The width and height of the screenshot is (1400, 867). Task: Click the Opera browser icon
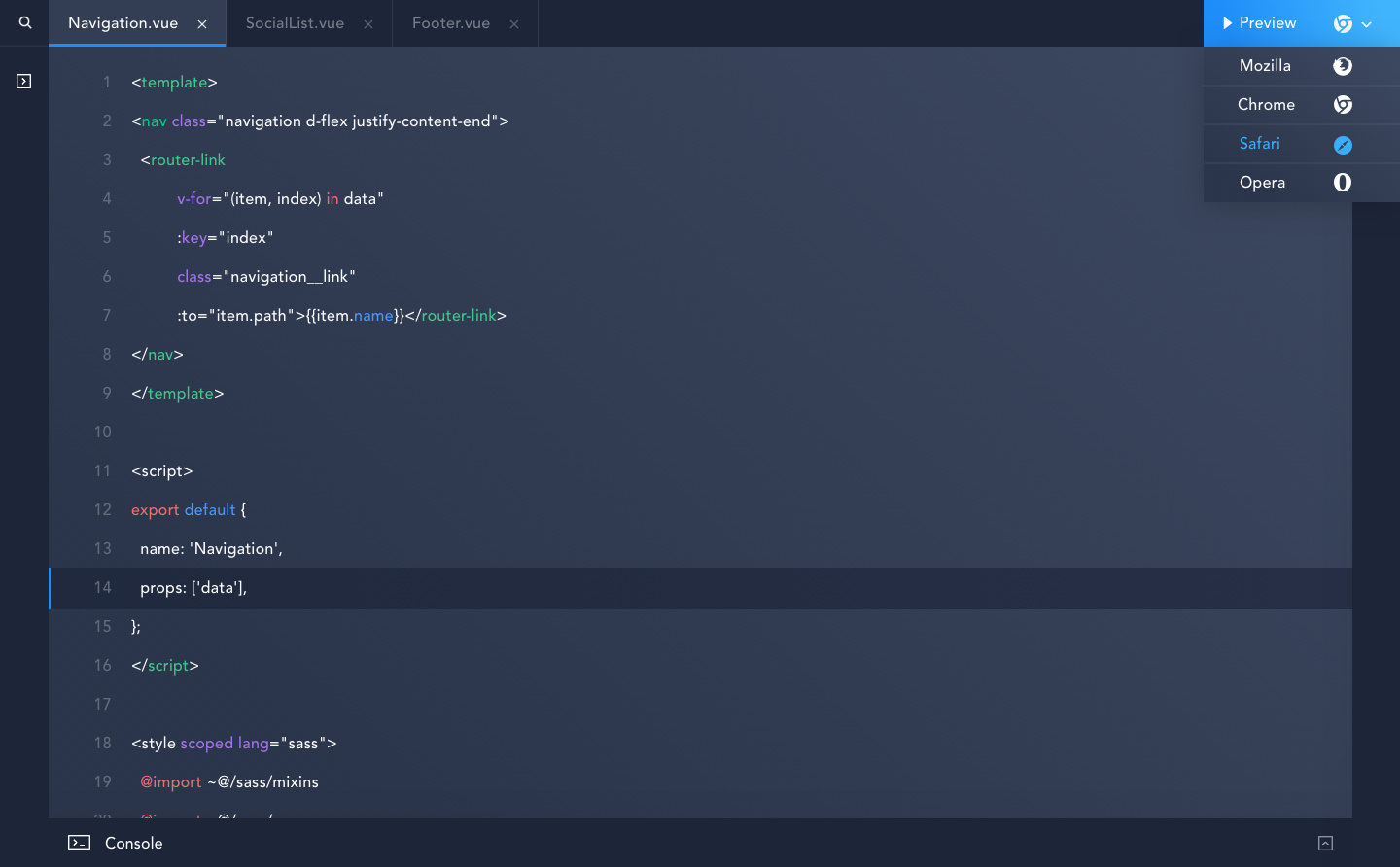click(x=1343, y=183)
